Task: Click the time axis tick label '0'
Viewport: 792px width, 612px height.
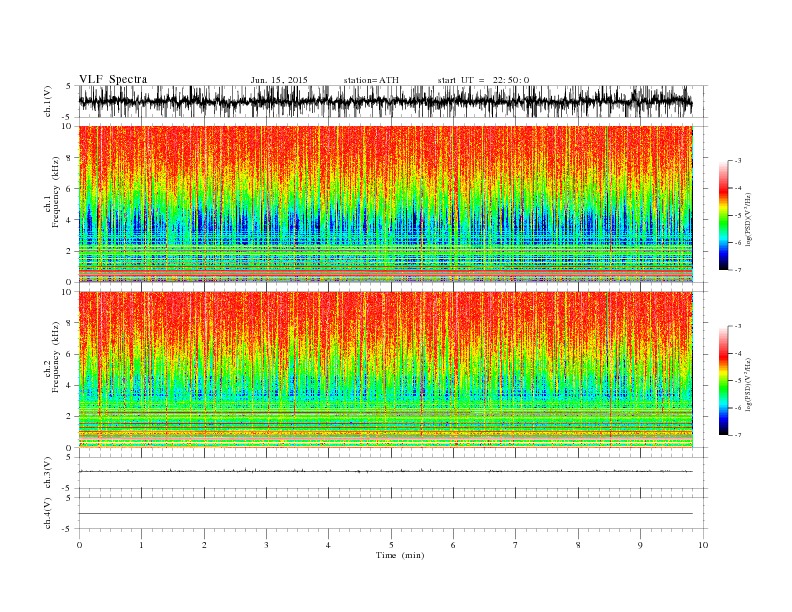Action: tap(79, 545)
